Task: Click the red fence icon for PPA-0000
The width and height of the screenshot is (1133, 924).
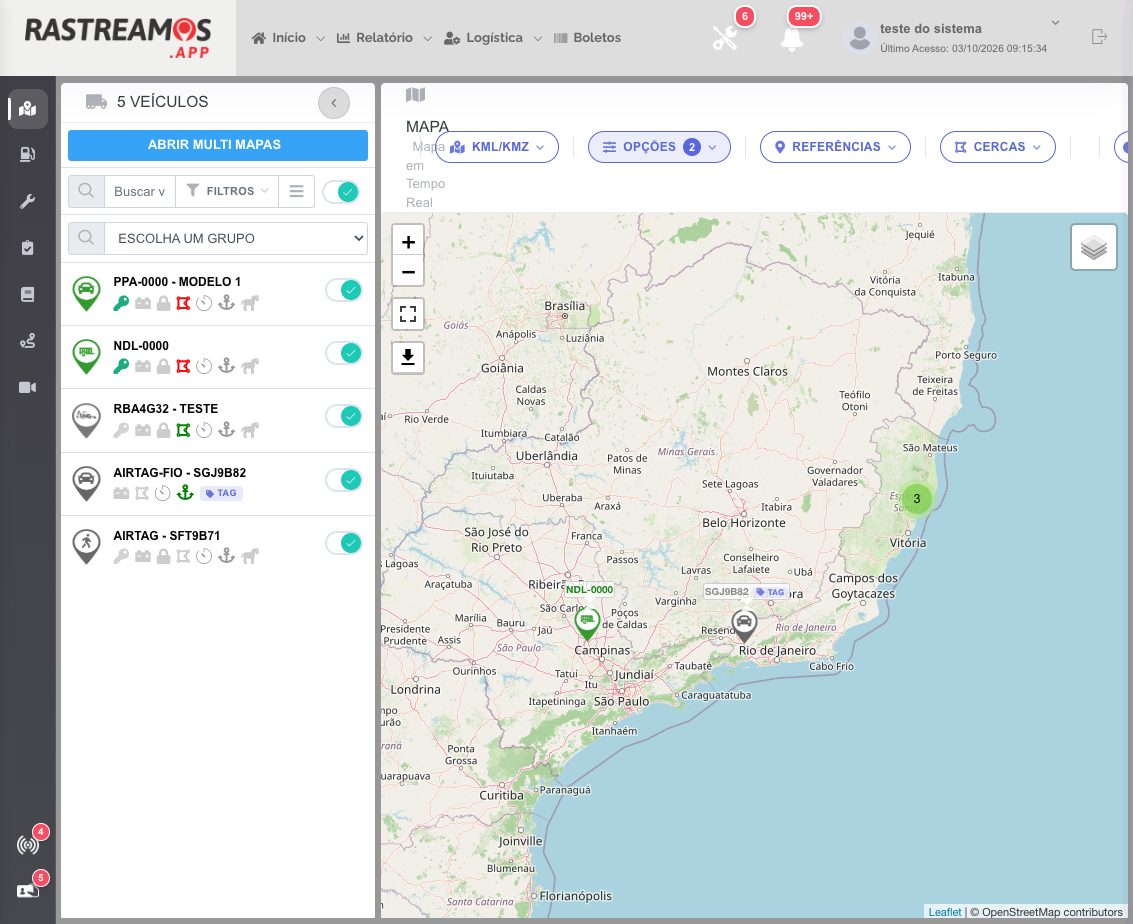Action: click(x=184, y=303)
